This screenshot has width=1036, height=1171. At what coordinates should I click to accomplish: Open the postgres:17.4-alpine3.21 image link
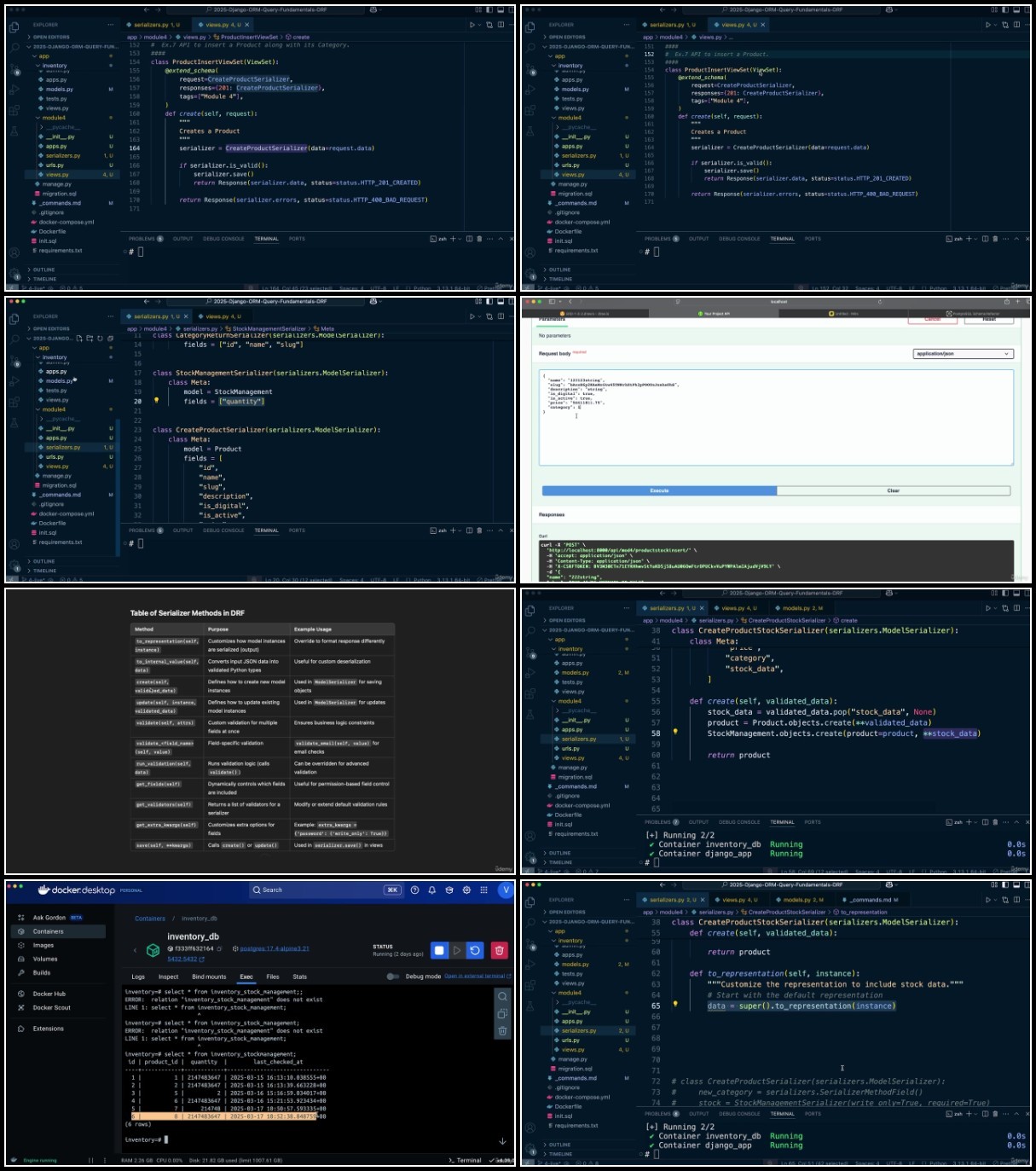tap(275, 948)
